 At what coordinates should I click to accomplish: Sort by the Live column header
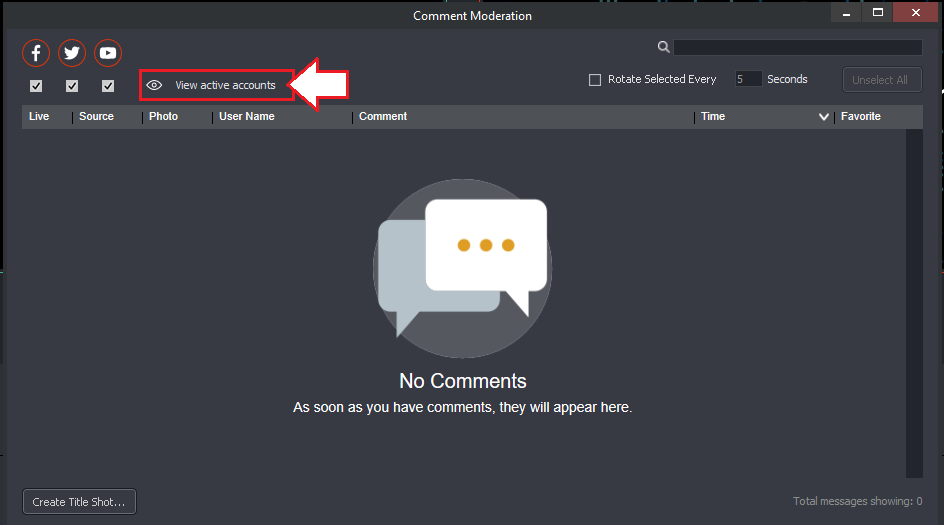(39, 116)
